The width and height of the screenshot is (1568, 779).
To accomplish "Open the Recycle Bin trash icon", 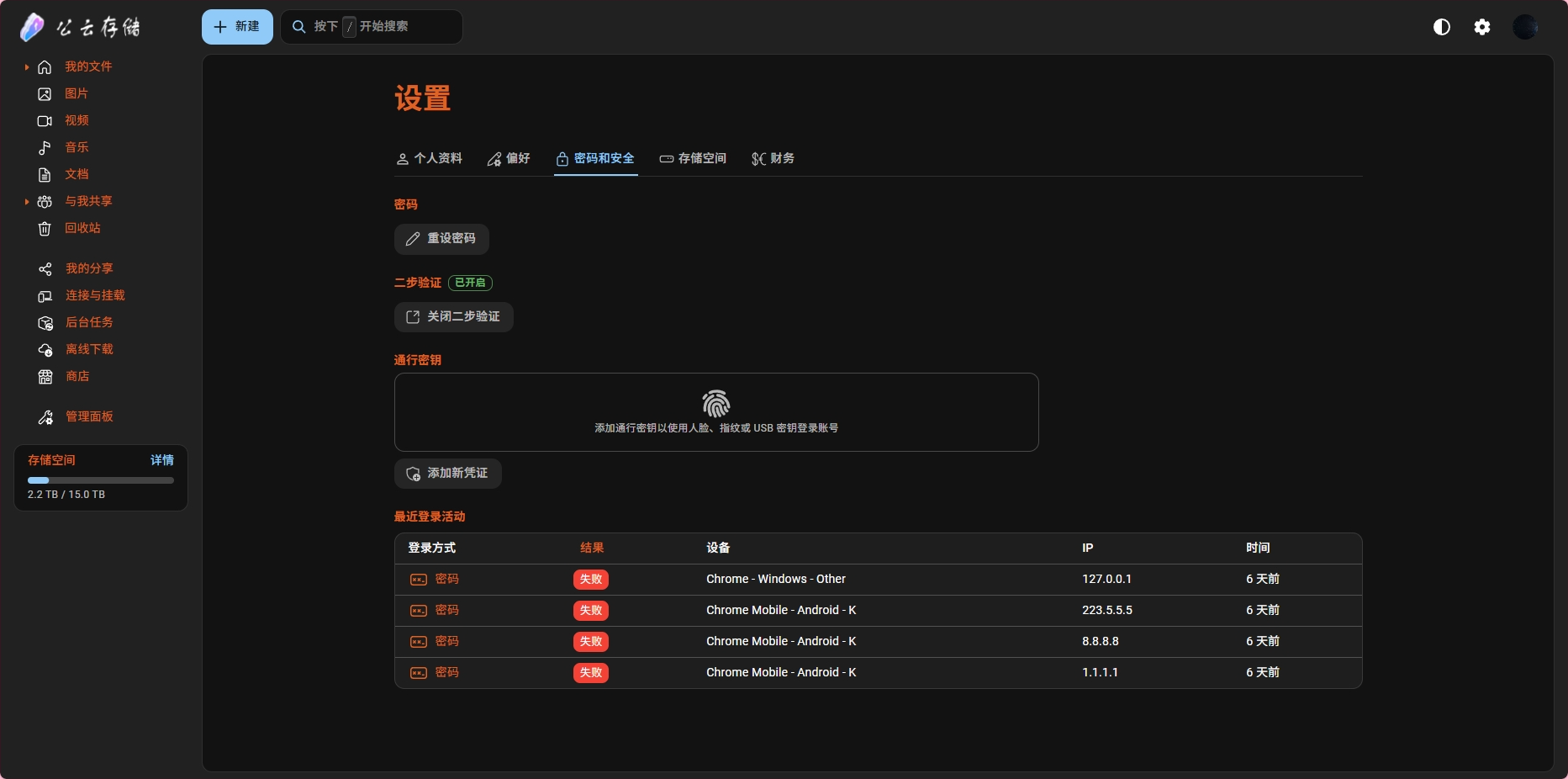I will (45, 229).
